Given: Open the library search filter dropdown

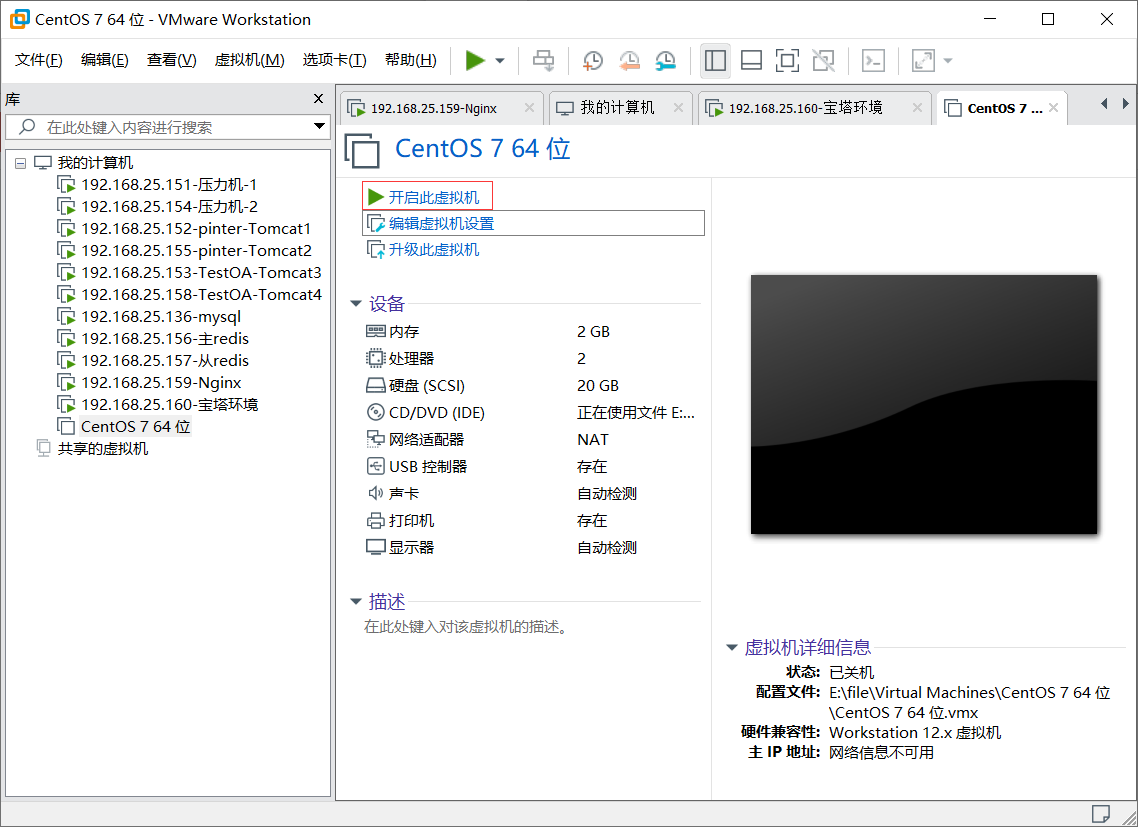Looking at the screenshot, I should (319, 127).
